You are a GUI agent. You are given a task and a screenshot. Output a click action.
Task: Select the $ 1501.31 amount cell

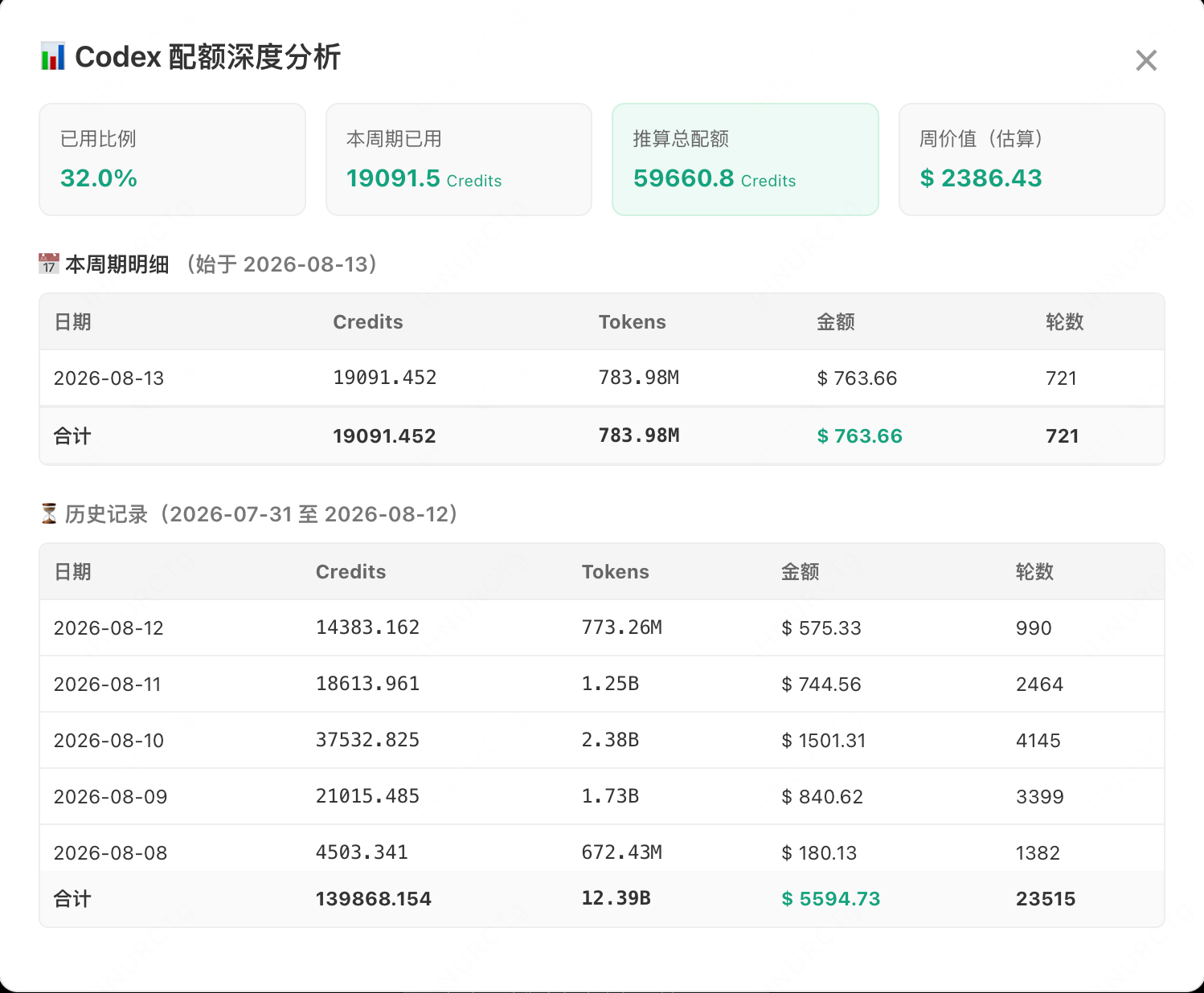coord(824,741)
